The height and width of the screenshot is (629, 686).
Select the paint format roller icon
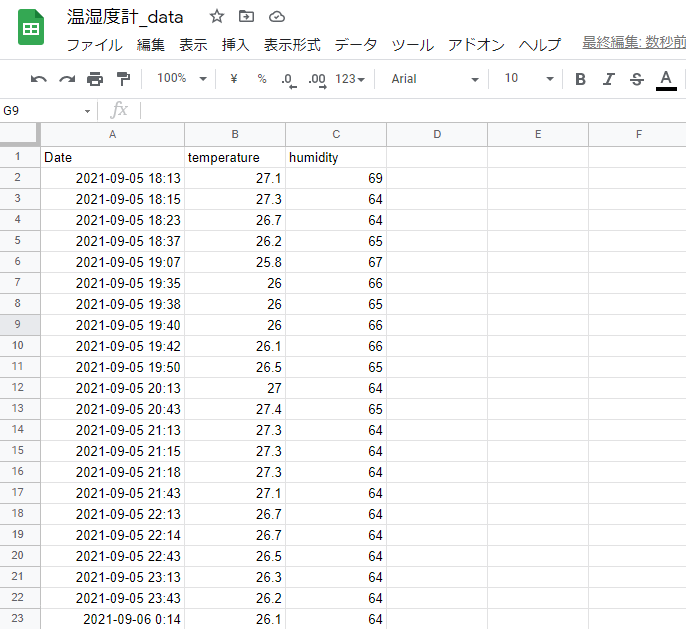tap(123, 79)
